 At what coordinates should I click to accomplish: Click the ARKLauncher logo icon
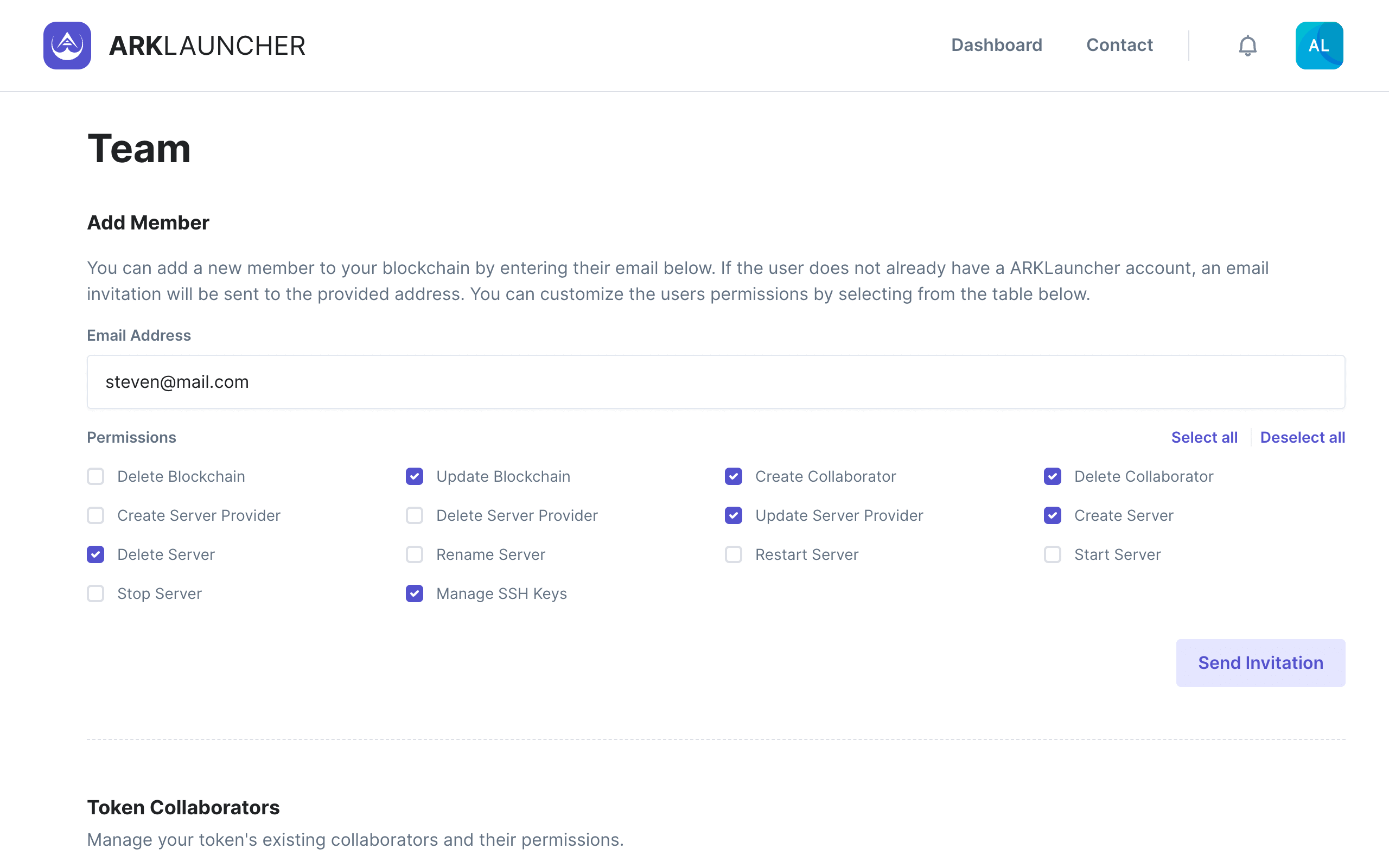pos(67,46)
